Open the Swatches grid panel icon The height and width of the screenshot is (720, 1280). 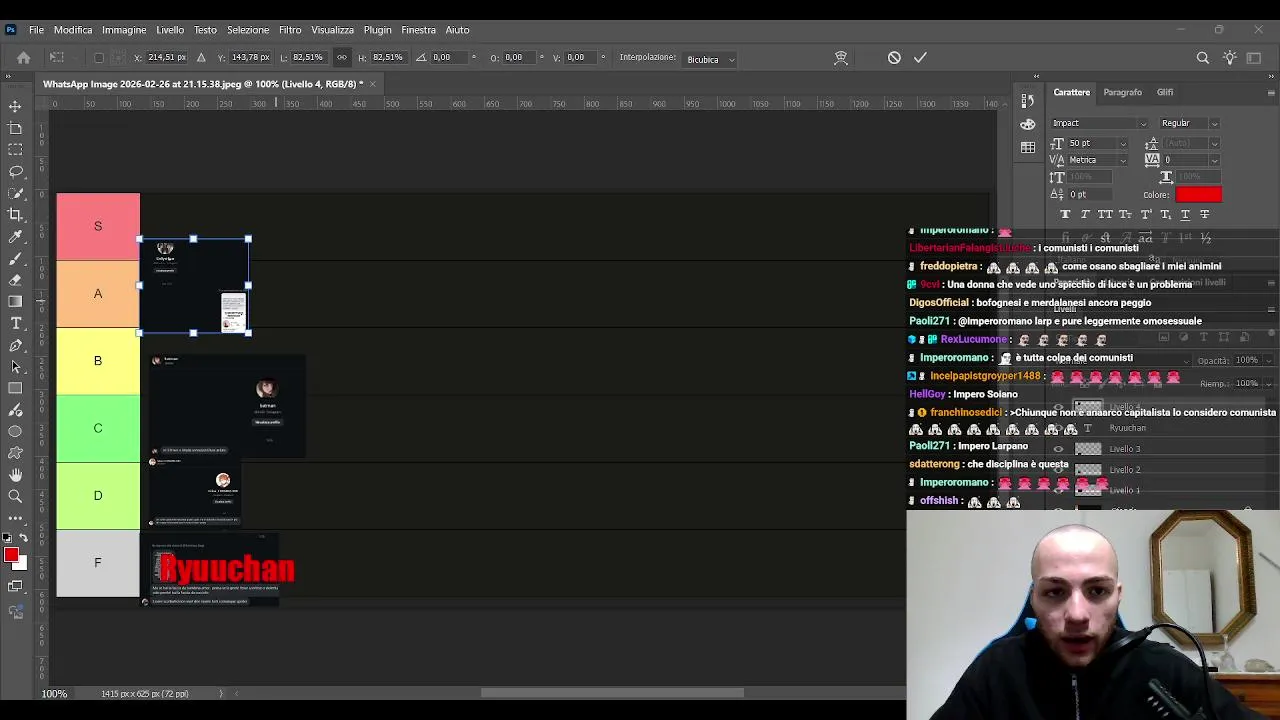1027,147
